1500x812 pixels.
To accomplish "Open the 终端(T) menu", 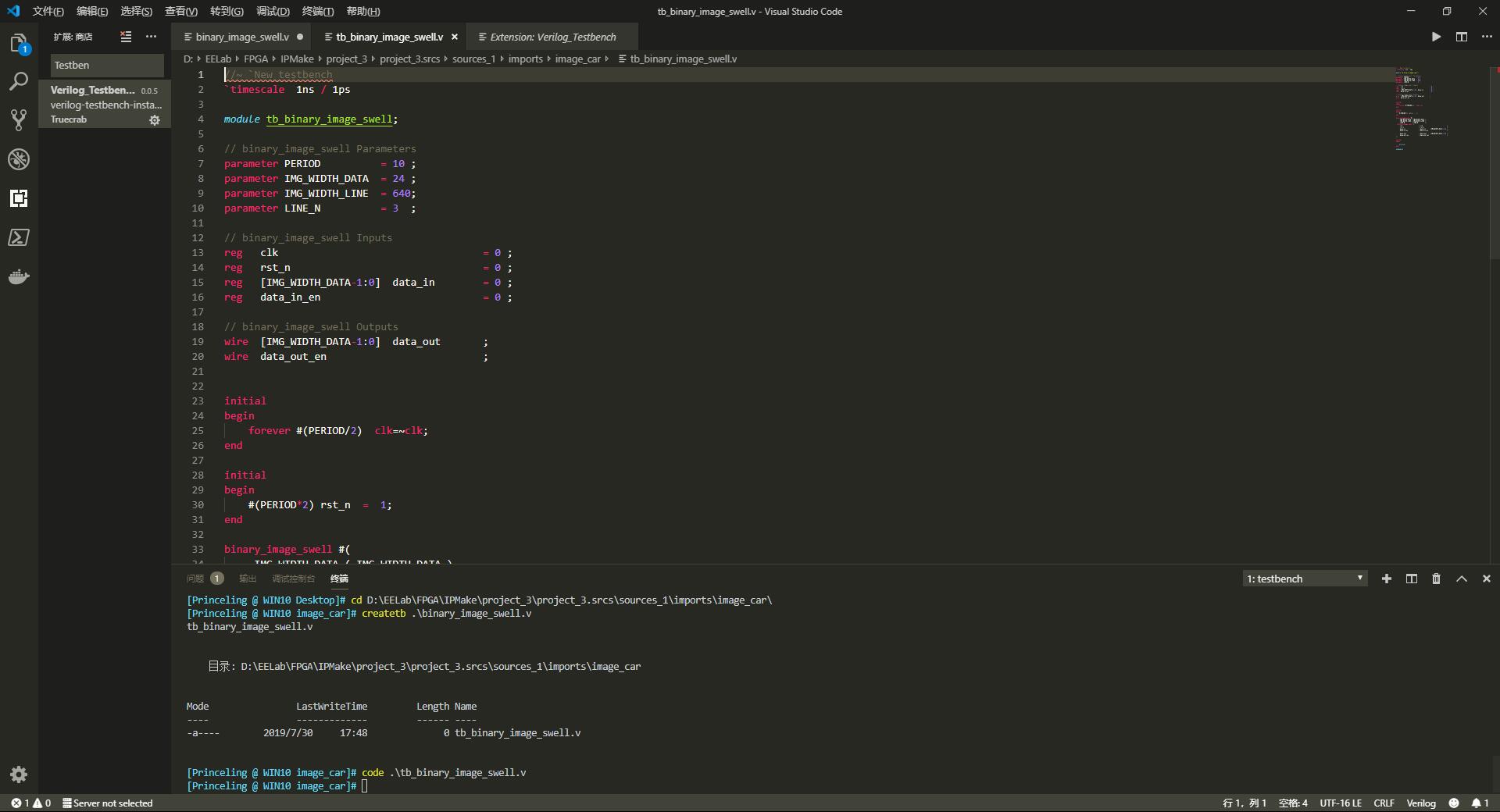I will (317, 11).
